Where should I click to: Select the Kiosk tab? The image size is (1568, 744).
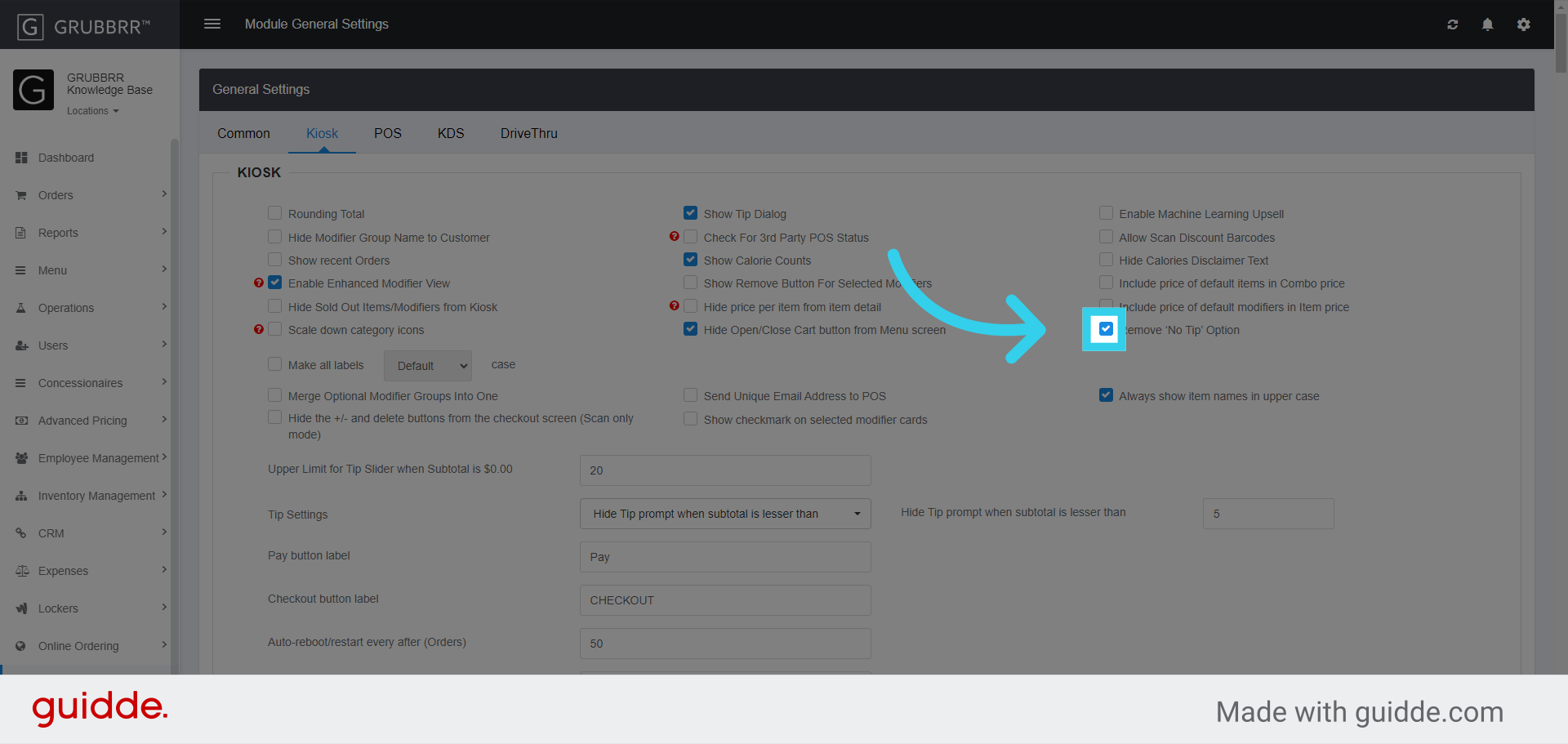(x=322, y=133)
